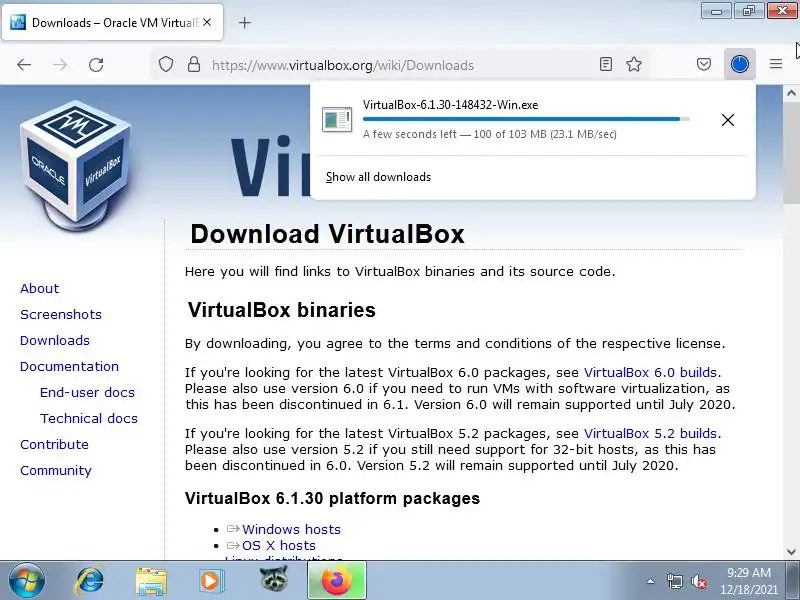Click the scrollbar down arrow
Screen dimensions: 800x600
pos(791,552)
